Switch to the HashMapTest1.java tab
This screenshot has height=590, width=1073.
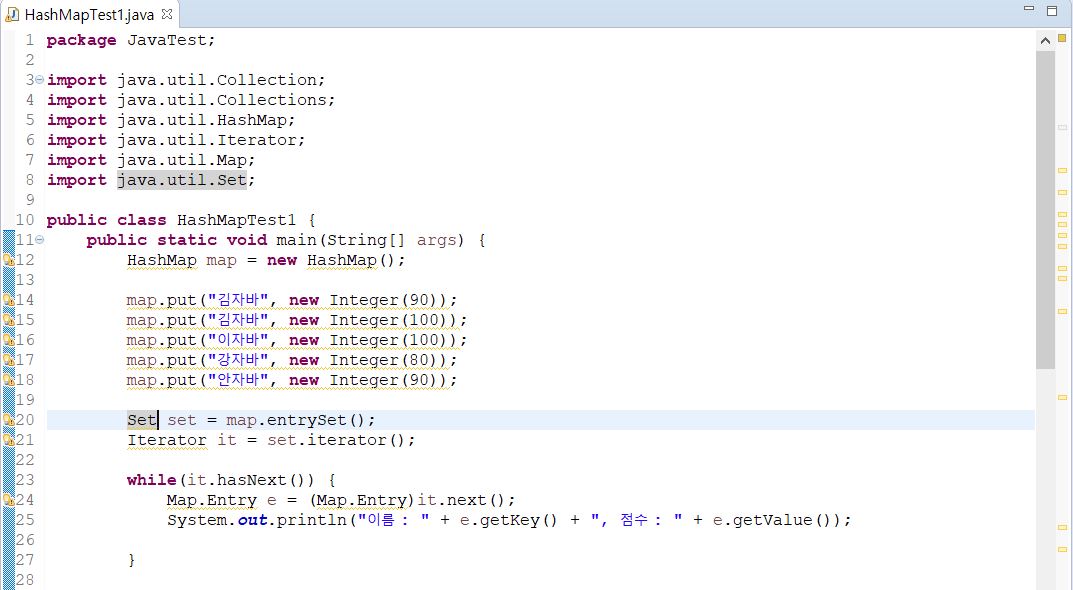(x=89, y=14)
